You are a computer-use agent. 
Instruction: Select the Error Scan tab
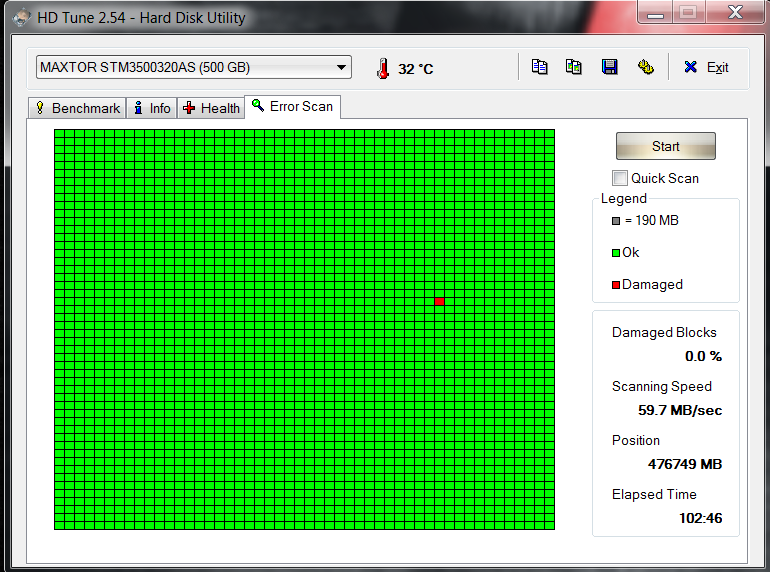[x=292, y=107]
